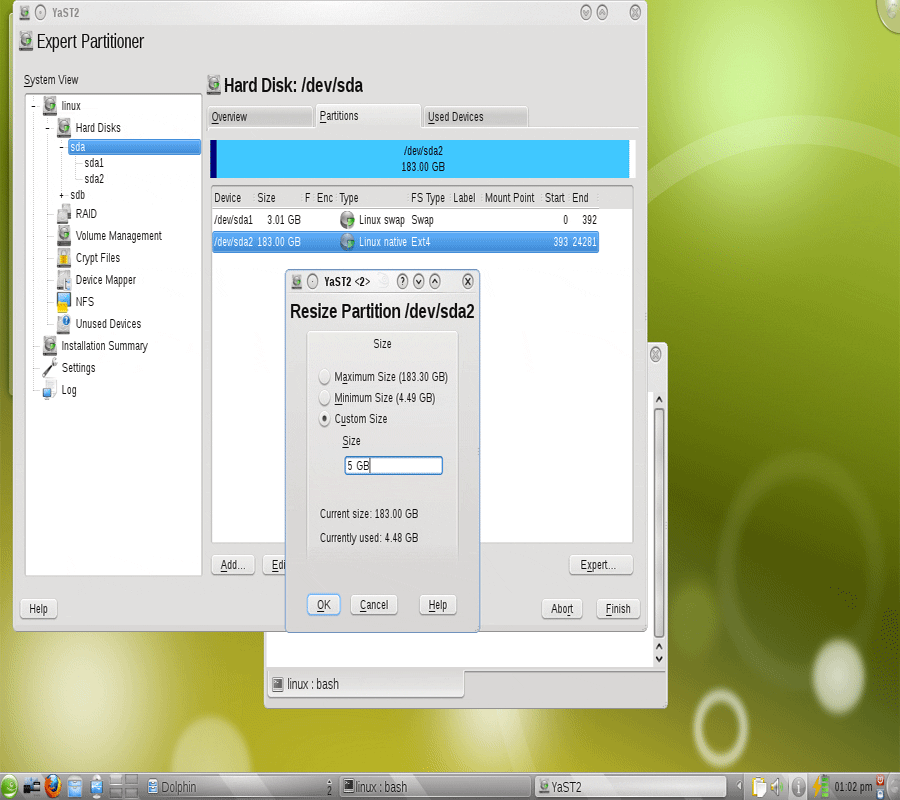
Task: Click the shade-down arrow in resize dialog titlebar
Action: 418,281
